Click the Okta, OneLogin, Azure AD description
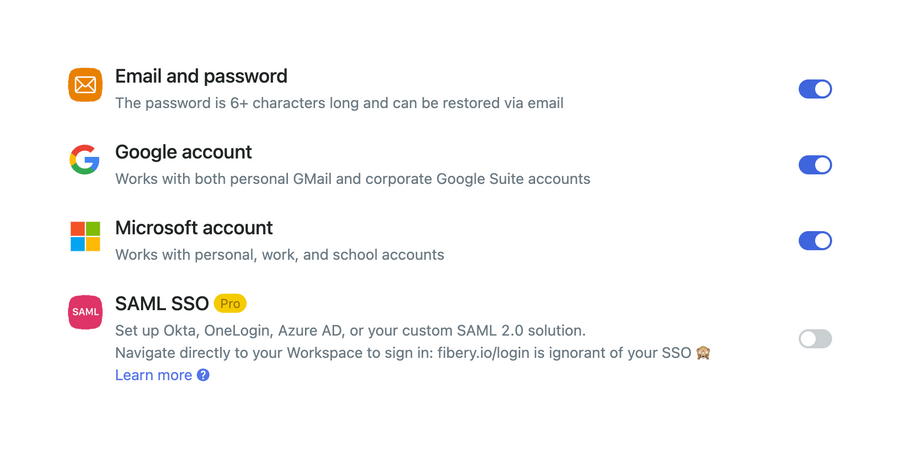 pos(350,330)
